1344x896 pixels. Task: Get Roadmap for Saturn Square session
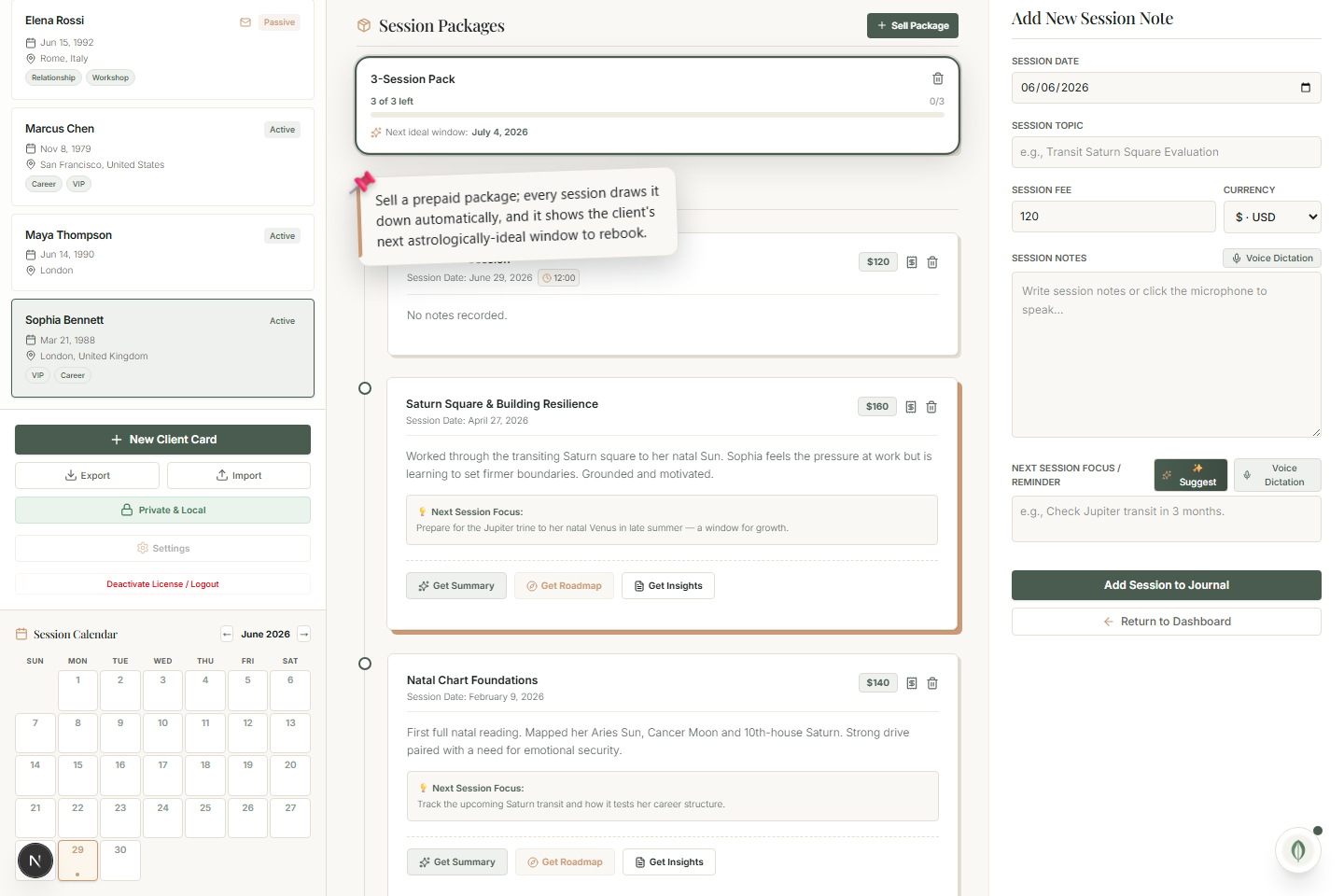[x=564, y=586]
